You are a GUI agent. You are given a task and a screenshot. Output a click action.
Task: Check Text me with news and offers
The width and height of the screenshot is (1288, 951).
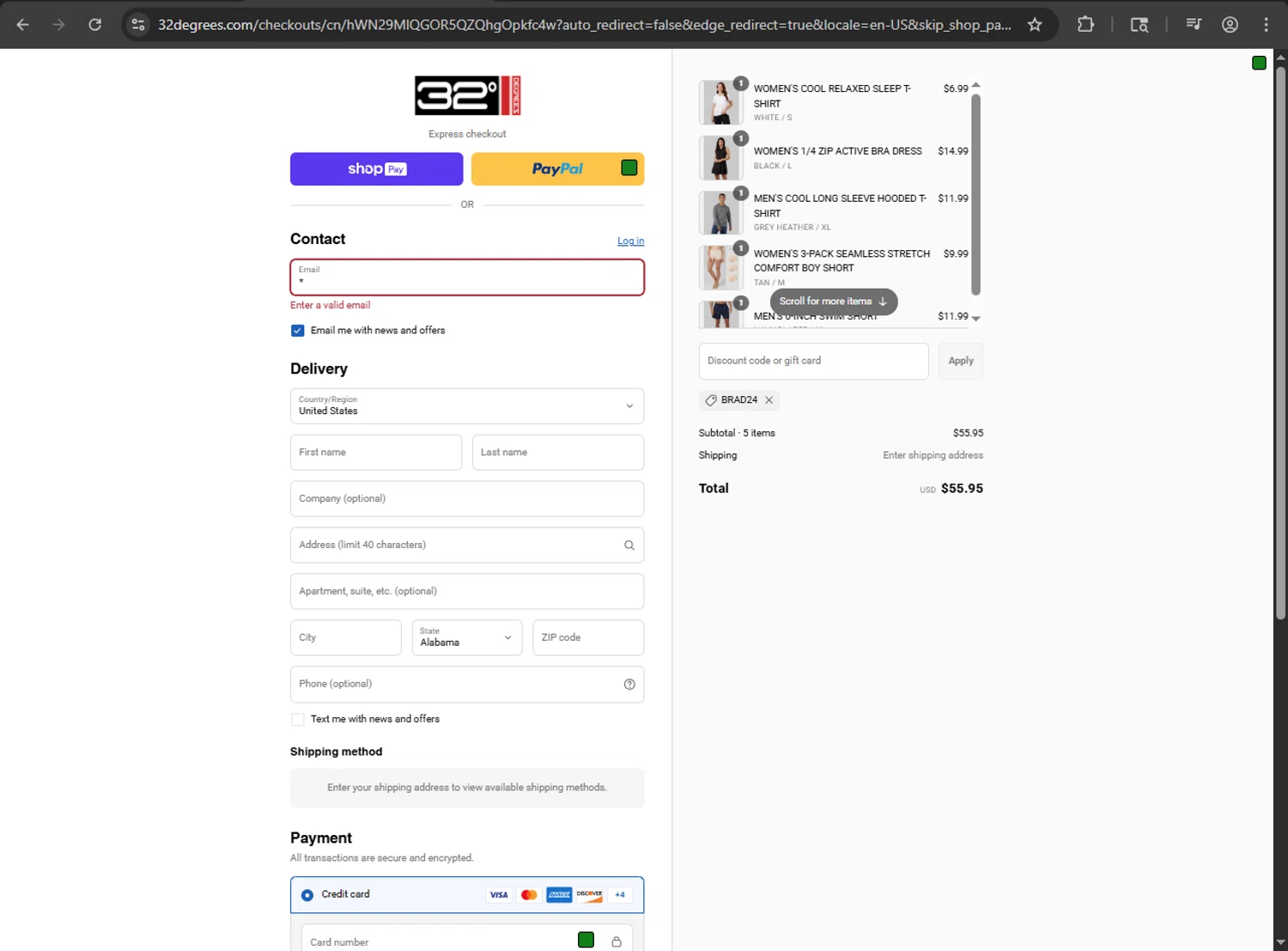pyautogui.click(x=298, y=720)
